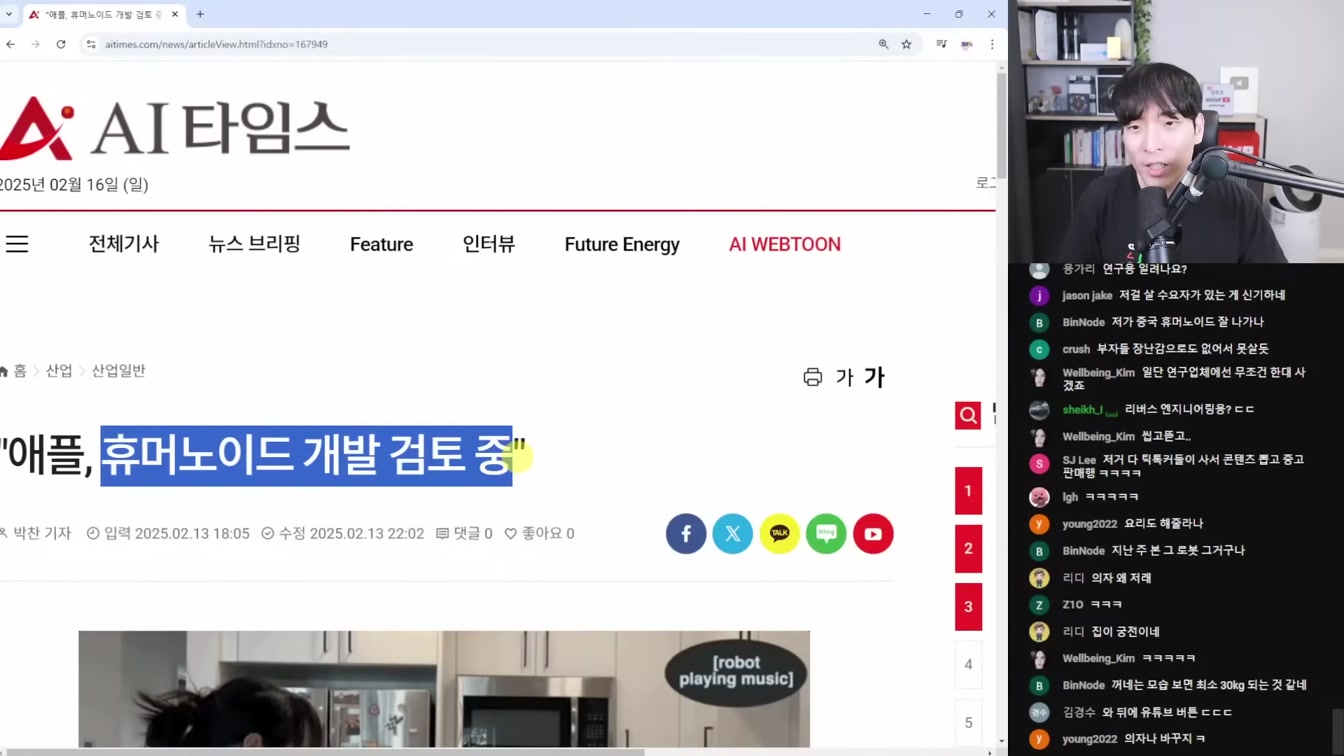Open site info icon in address bar
Screen dimensions: 1344x756
[91, 44]
